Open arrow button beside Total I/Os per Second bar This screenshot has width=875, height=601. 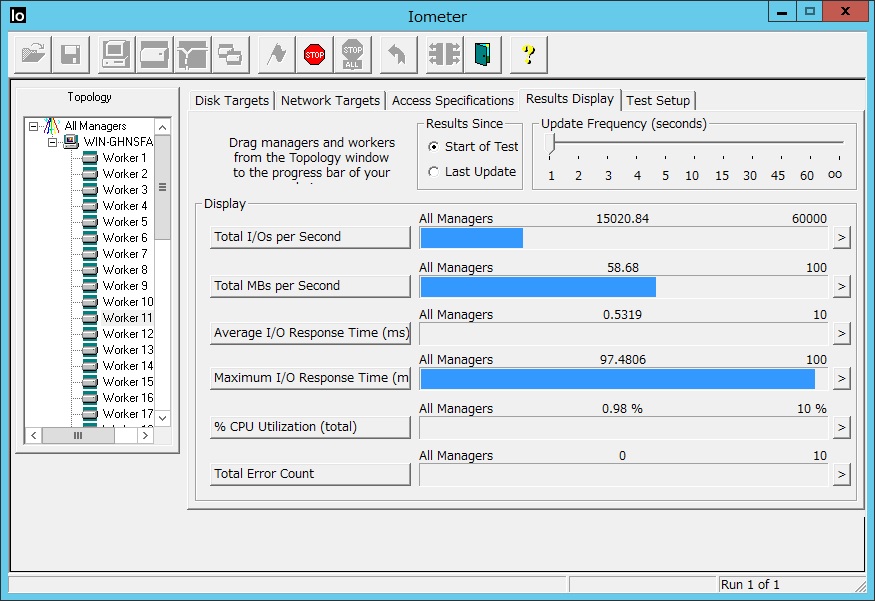841,238
